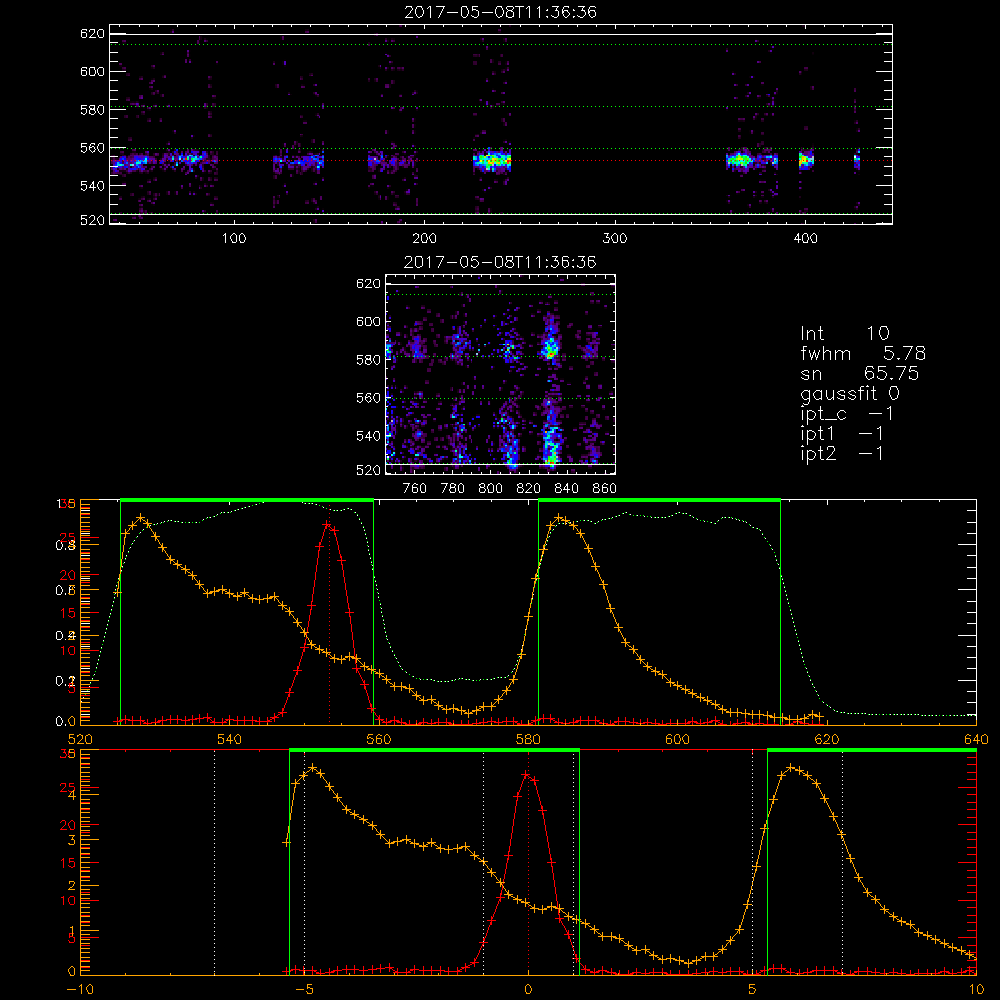Screen dimensions: 1000x1000
Task: Click x-axis label 800 on middle image
Action: (490, 489)
